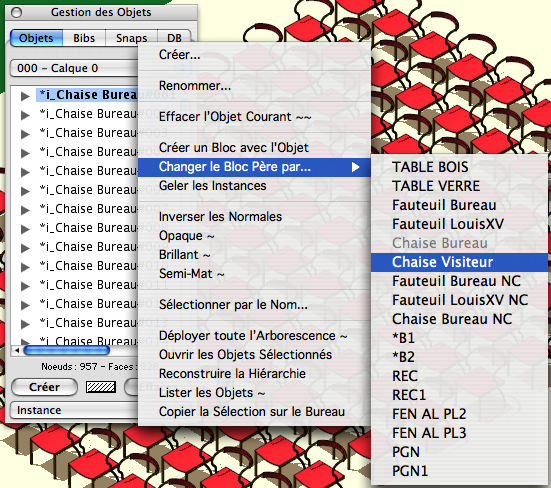
Task: Open the Instance type dropdown
Action: point(74,410)
